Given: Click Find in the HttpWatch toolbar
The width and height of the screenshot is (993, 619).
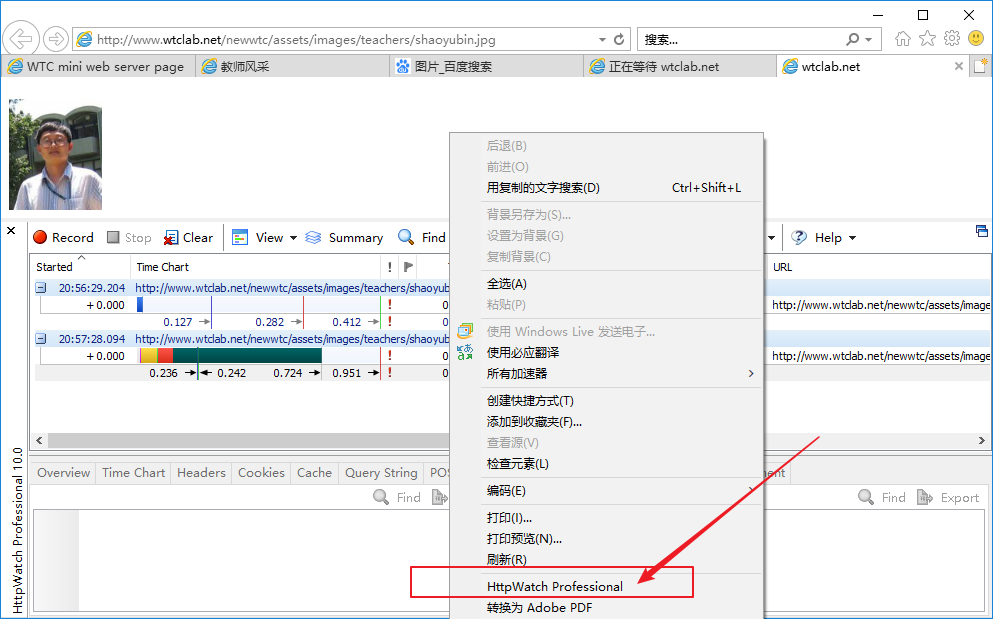Looking at the screenshot, I should [422, 238].
